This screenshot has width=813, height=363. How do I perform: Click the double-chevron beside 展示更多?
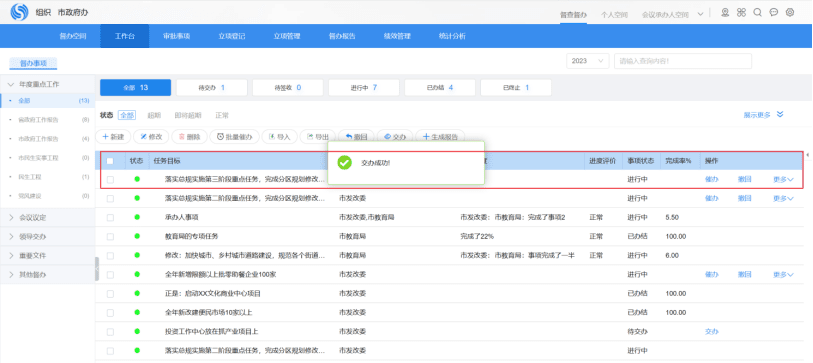tap(780, 115)
